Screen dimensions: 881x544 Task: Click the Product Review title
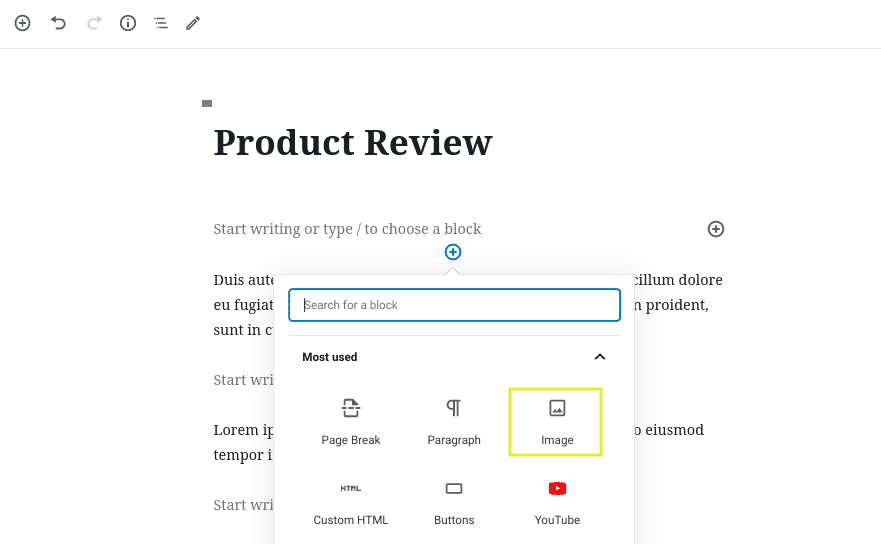[x=353, y=142]
